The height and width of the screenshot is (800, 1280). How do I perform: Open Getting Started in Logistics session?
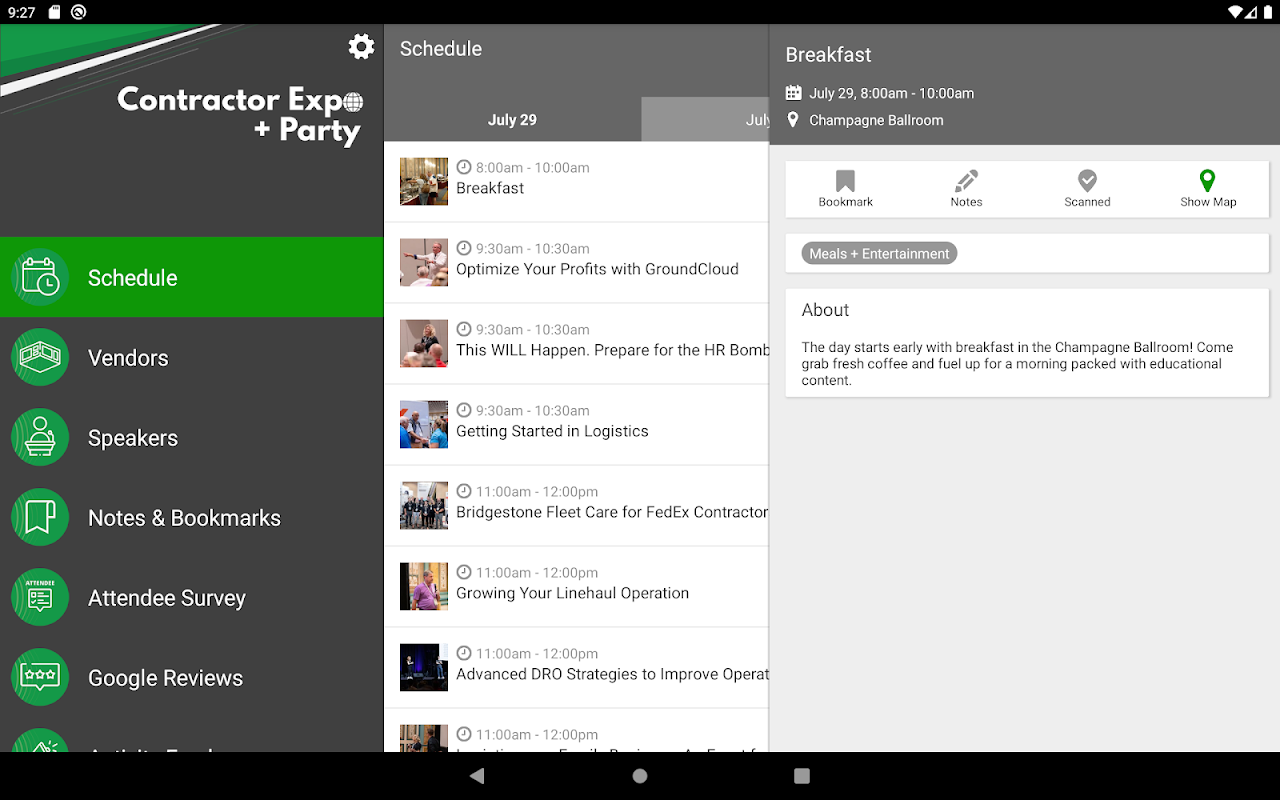tap(576, 424)
